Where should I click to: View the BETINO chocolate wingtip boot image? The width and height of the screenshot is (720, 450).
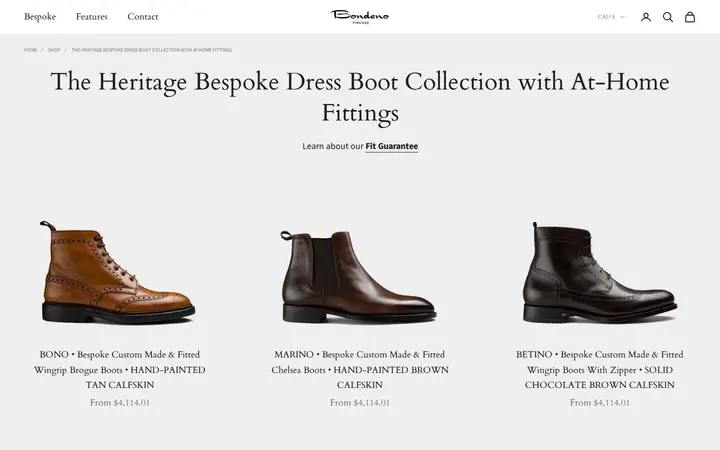pos(600,272)
